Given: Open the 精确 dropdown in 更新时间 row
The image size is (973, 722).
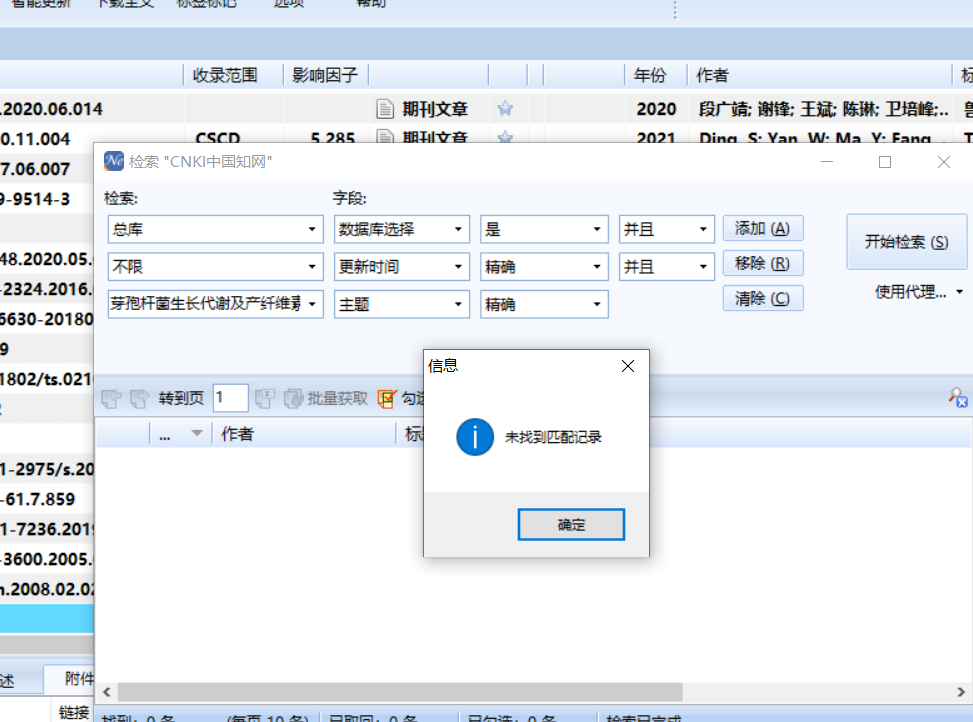Looking at the screenshot, I should (597, 267).
